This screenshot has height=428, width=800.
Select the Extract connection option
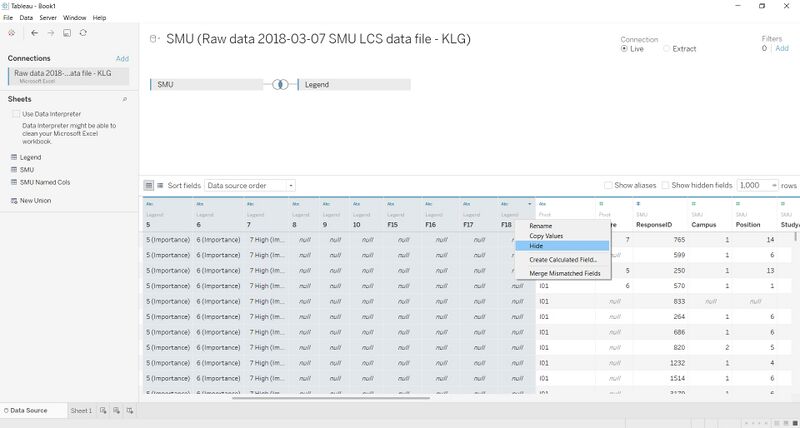coord(666,49)
